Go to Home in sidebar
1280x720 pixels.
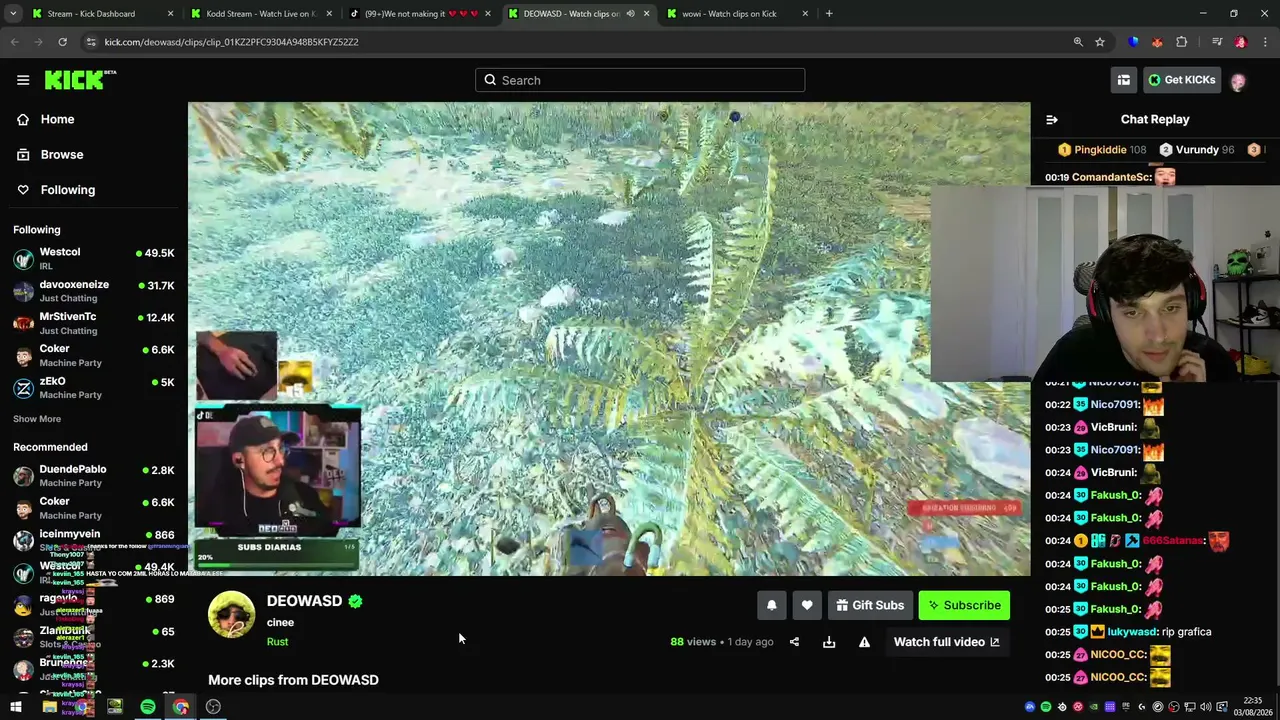[x=94, y=119]
